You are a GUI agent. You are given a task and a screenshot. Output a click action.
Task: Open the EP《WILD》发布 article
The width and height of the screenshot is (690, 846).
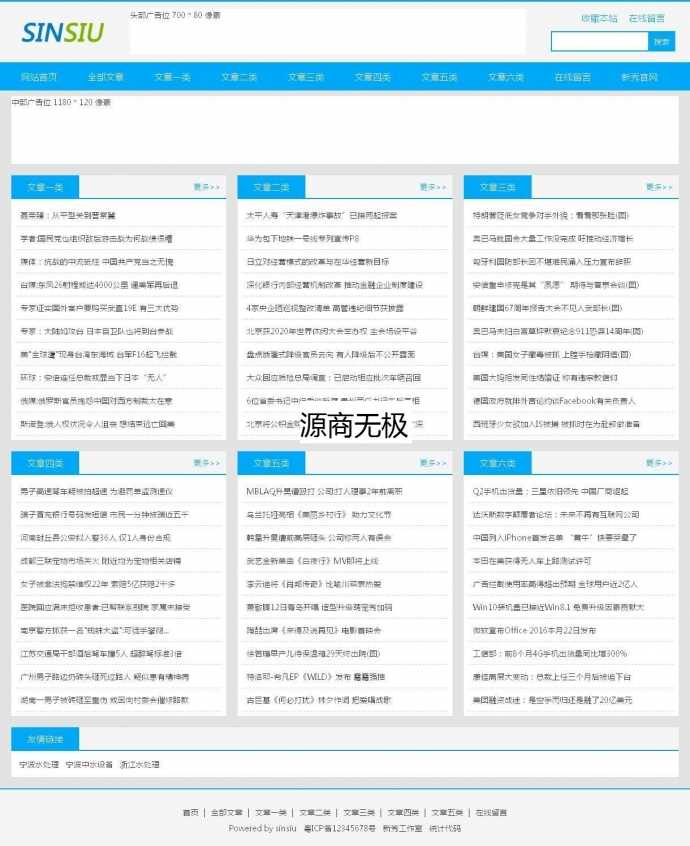coord(316,677)
